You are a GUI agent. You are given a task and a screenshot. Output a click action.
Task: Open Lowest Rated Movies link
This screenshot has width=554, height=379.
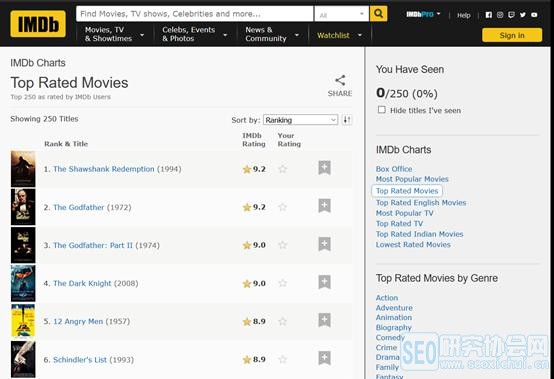click(413, 245)
